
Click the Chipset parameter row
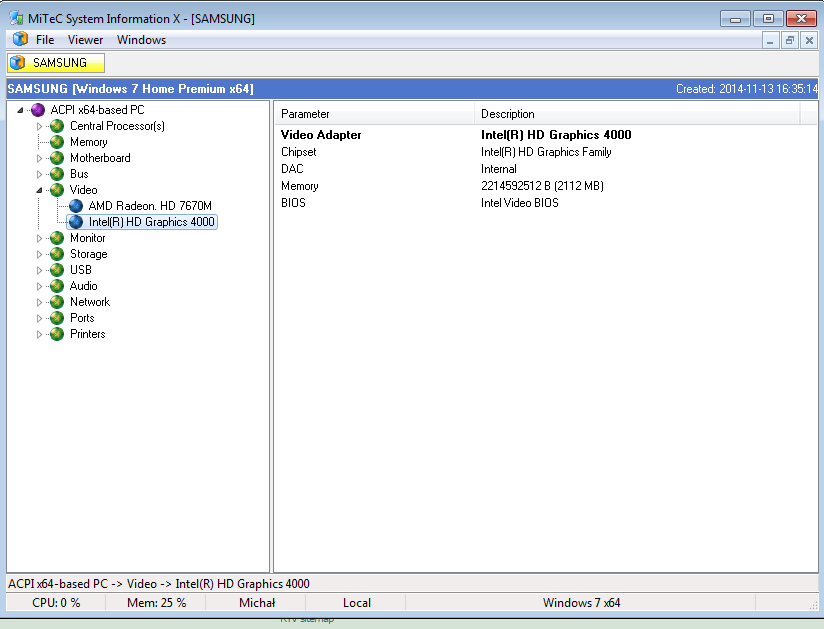(545, 152)
